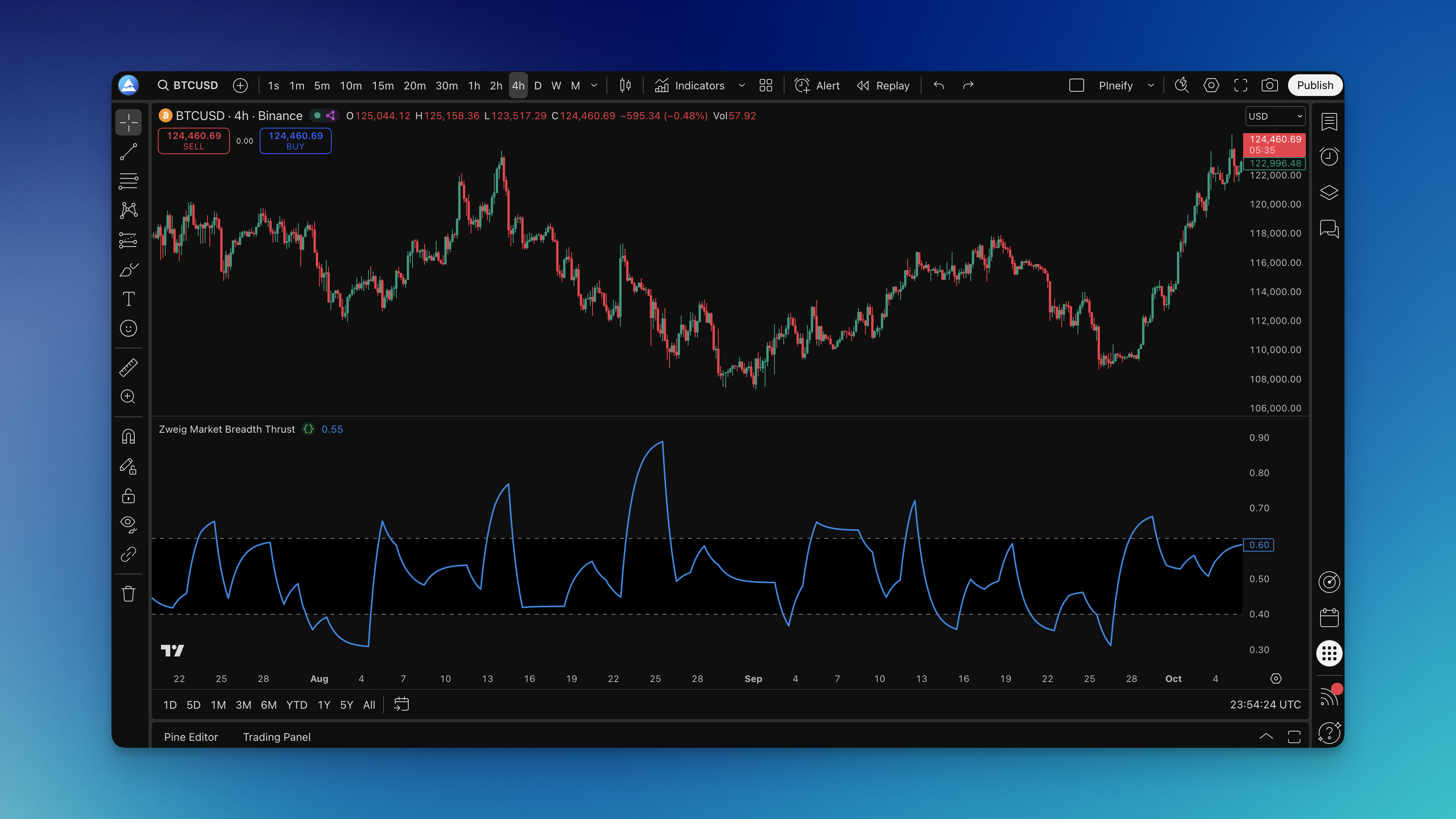
Task: Select the Text annotation tool
Action: [x=128, y=299]
